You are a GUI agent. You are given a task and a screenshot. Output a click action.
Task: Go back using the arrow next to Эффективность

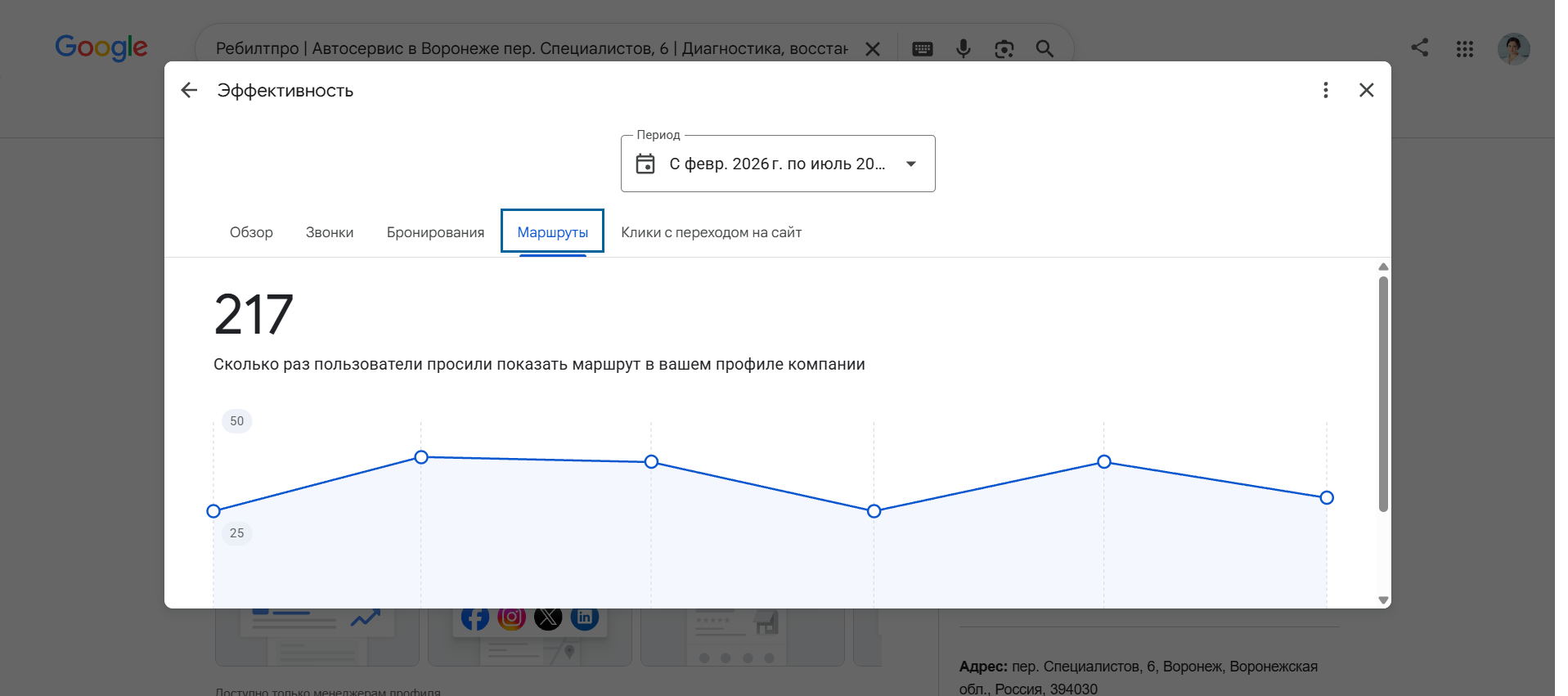pos(189,90)
